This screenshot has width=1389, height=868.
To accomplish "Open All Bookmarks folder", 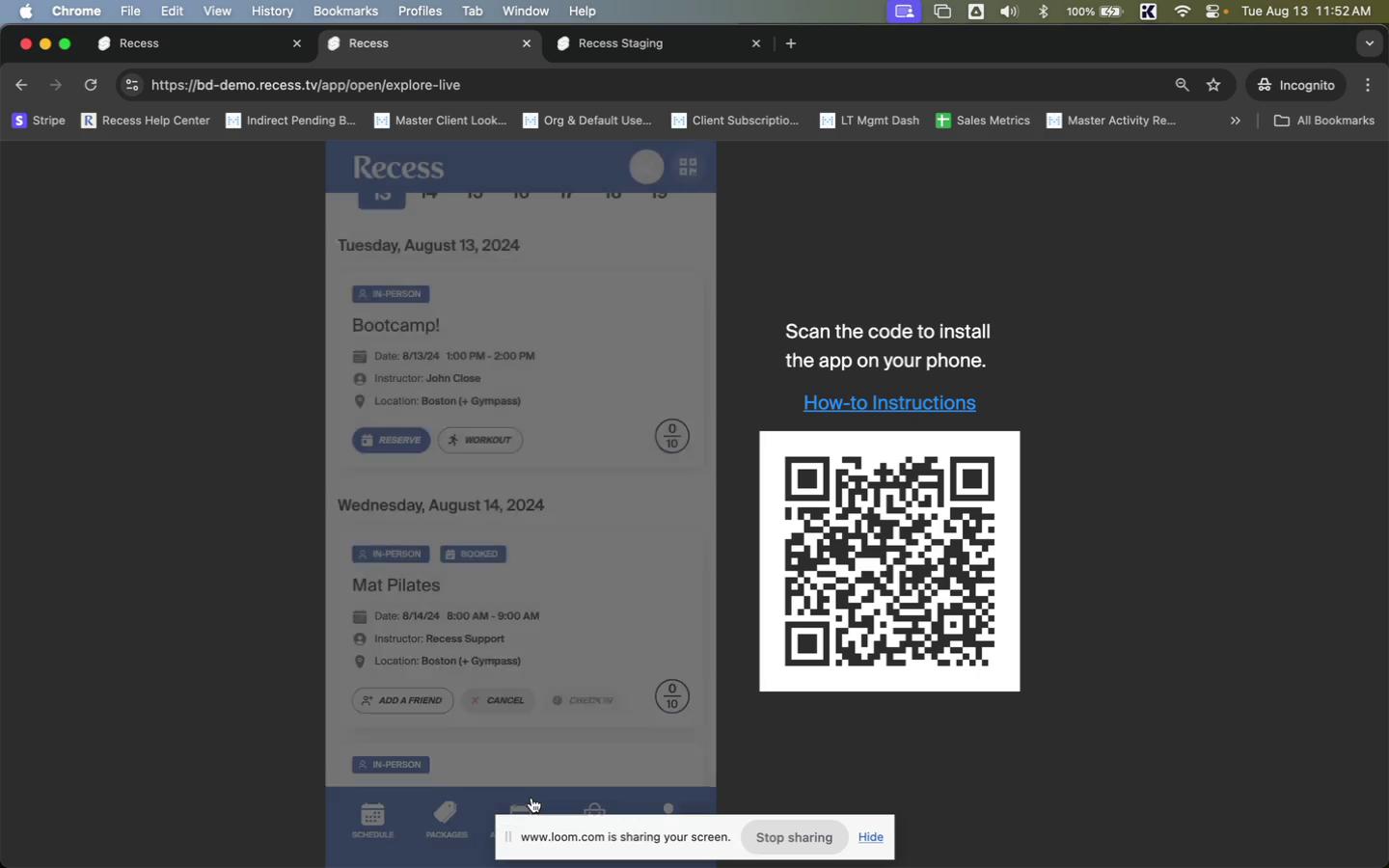I will click(x=1324, y=121).
